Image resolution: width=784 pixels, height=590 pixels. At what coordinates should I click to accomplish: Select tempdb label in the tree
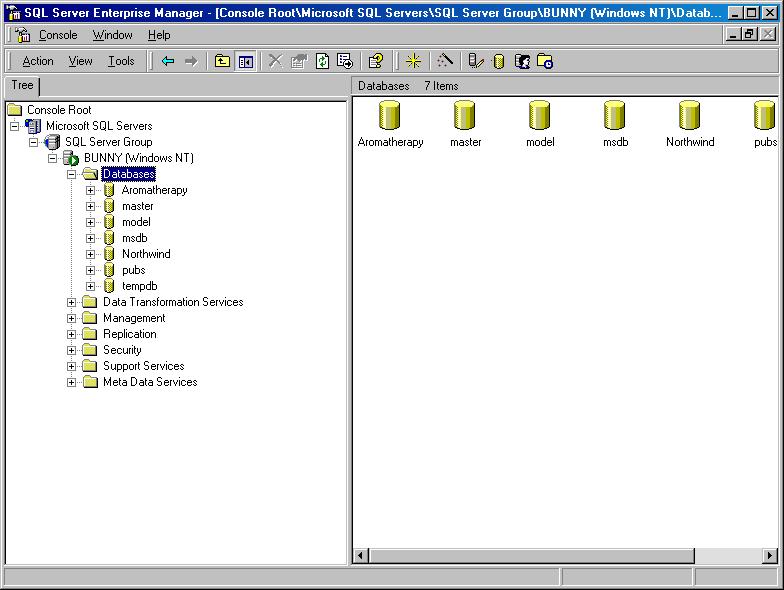pos(140,286)
